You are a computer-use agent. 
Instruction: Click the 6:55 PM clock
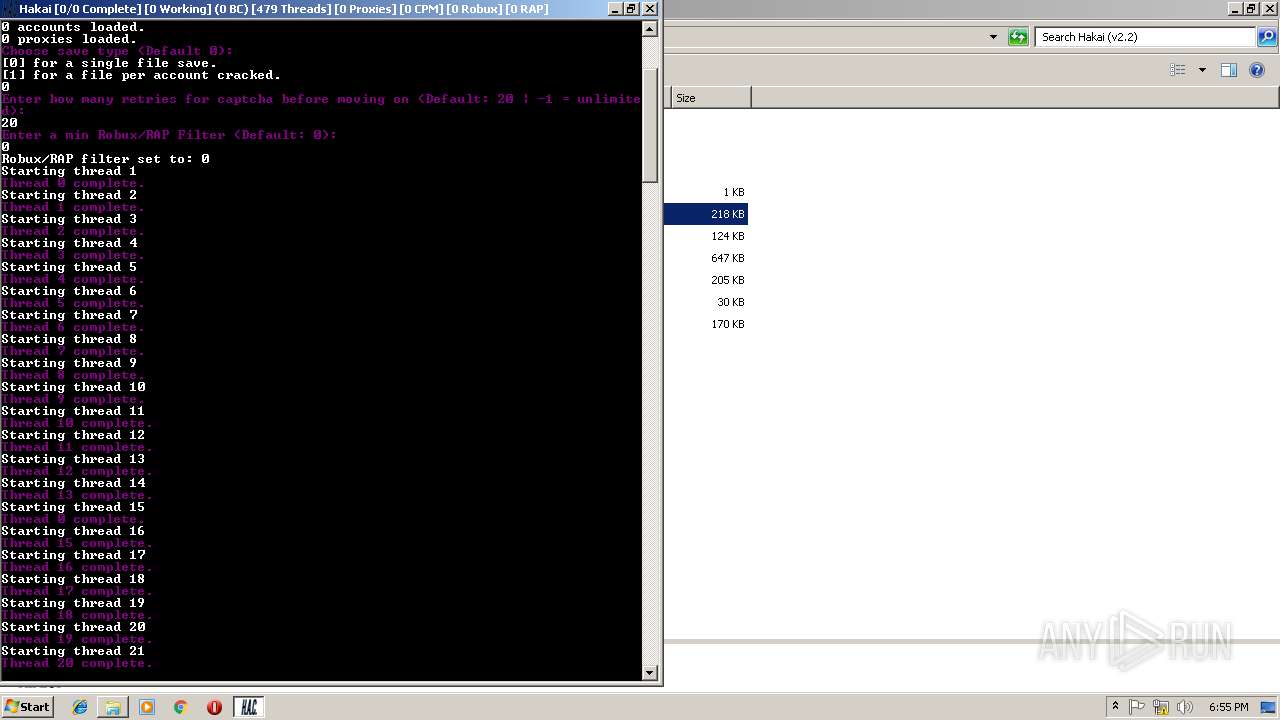coord(1228,707)
